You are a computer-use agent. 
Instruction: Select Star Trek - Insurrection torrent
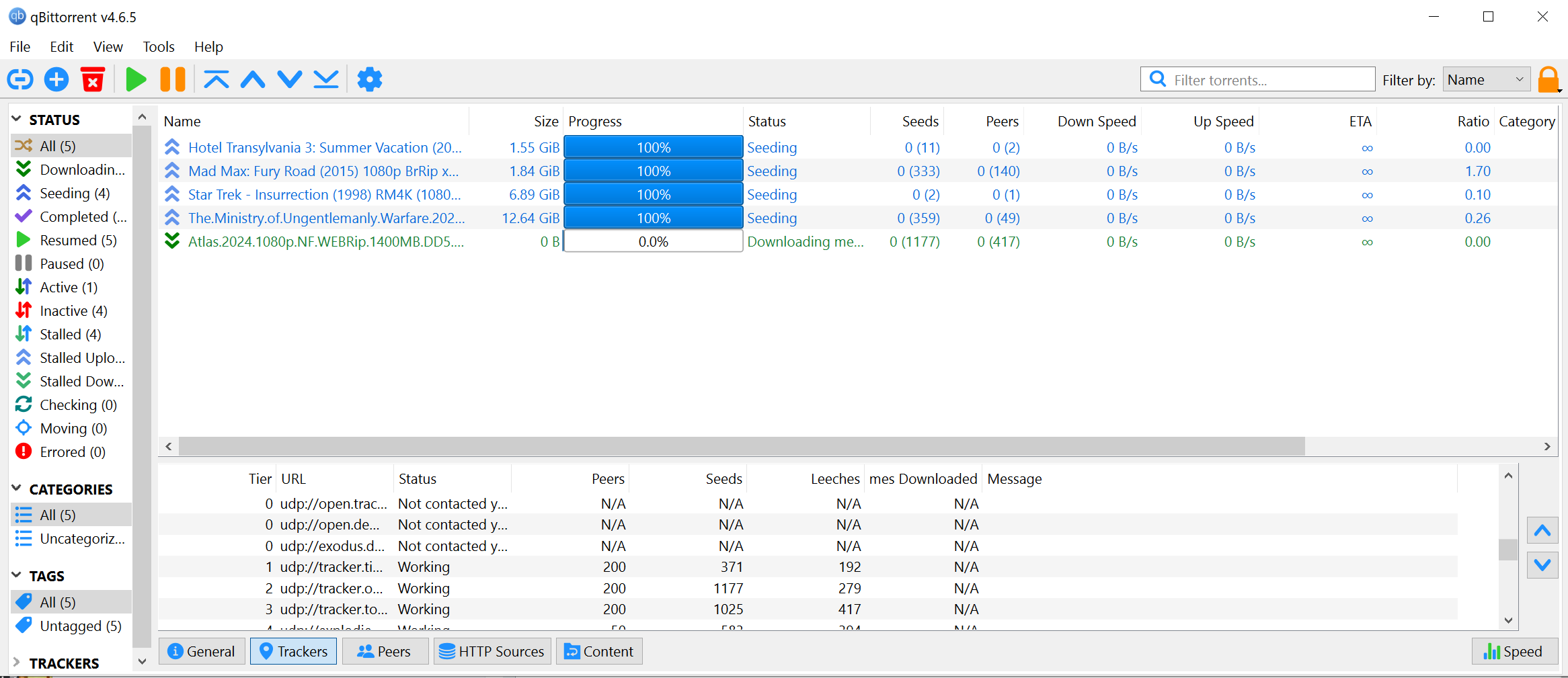pyautogui.click(x=858, y=194)
